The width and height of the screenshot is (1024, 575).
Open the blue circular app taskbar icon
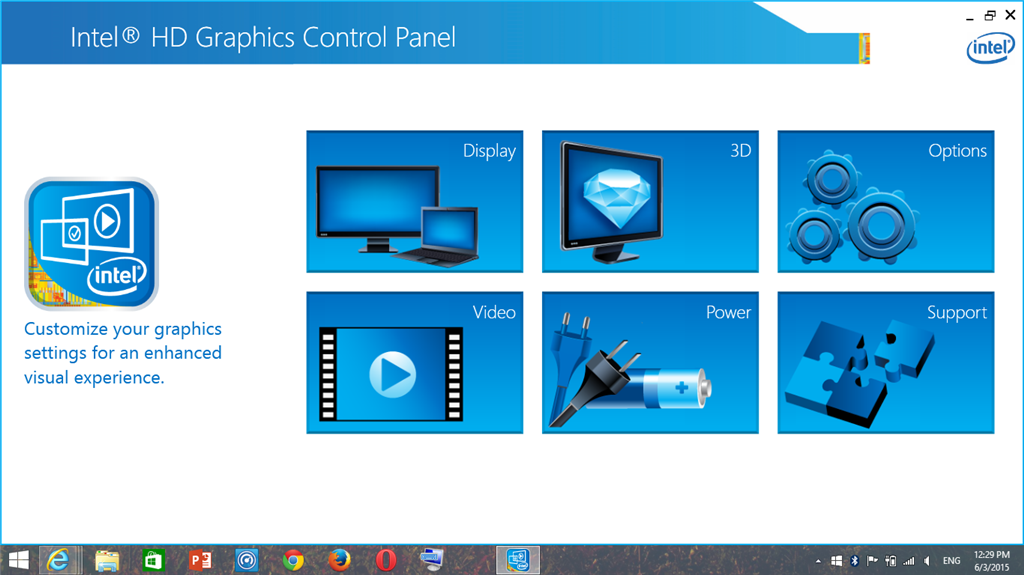point(247,561)
